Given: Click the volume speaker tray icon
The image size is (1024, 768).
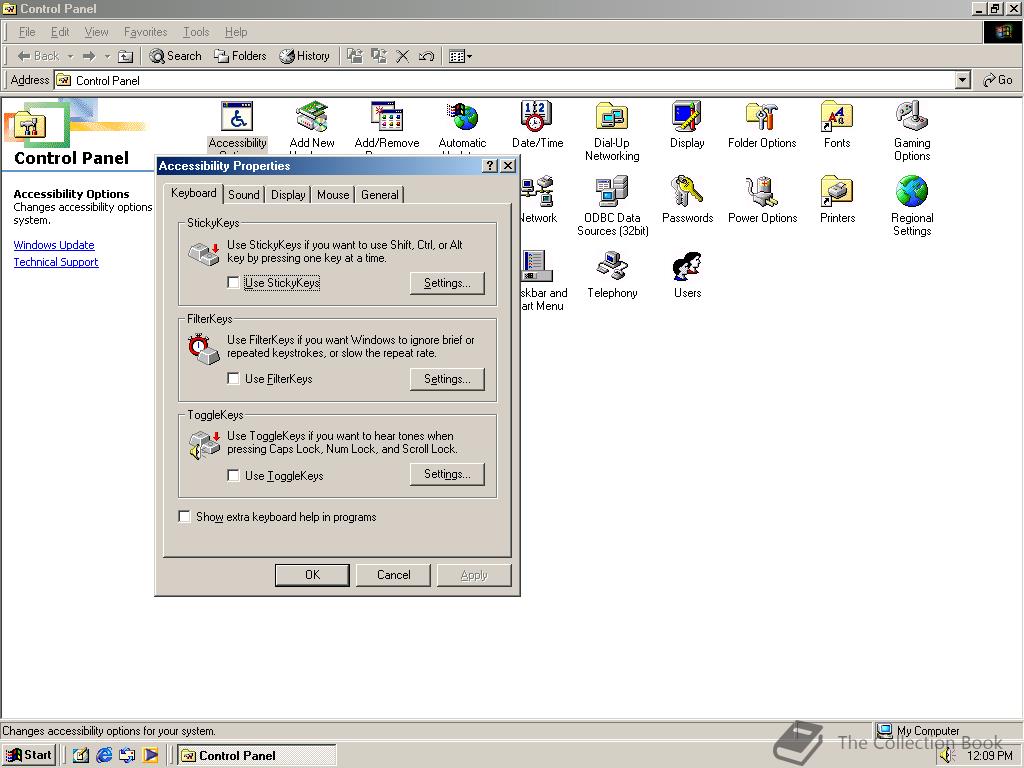Looking at the screenshot, I should click(948, 756).
